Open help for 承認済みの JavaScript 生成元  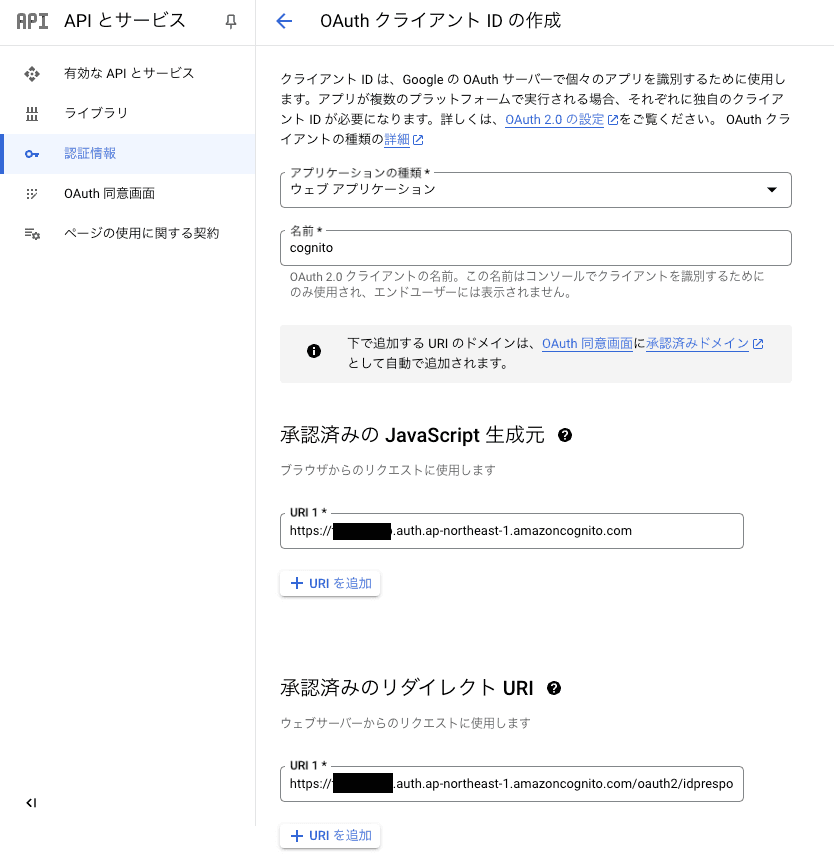point(565,435)
